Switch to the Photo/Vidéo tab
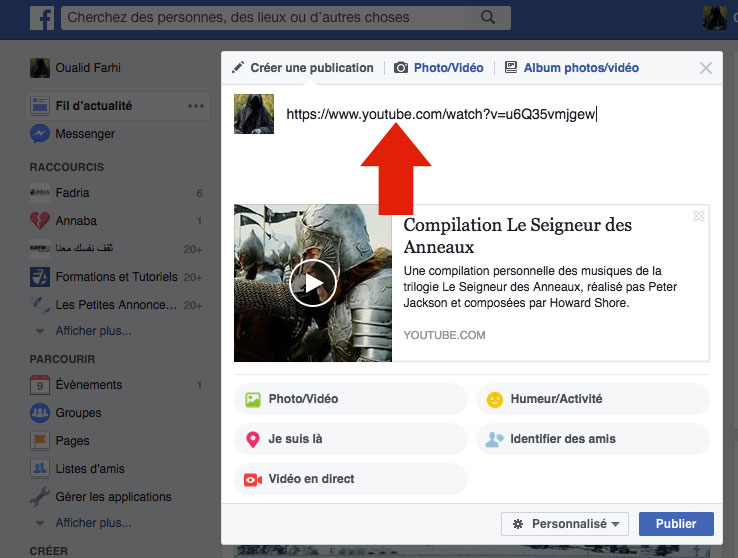The height and width of the screenshot is (558, 738). (439, 68)
